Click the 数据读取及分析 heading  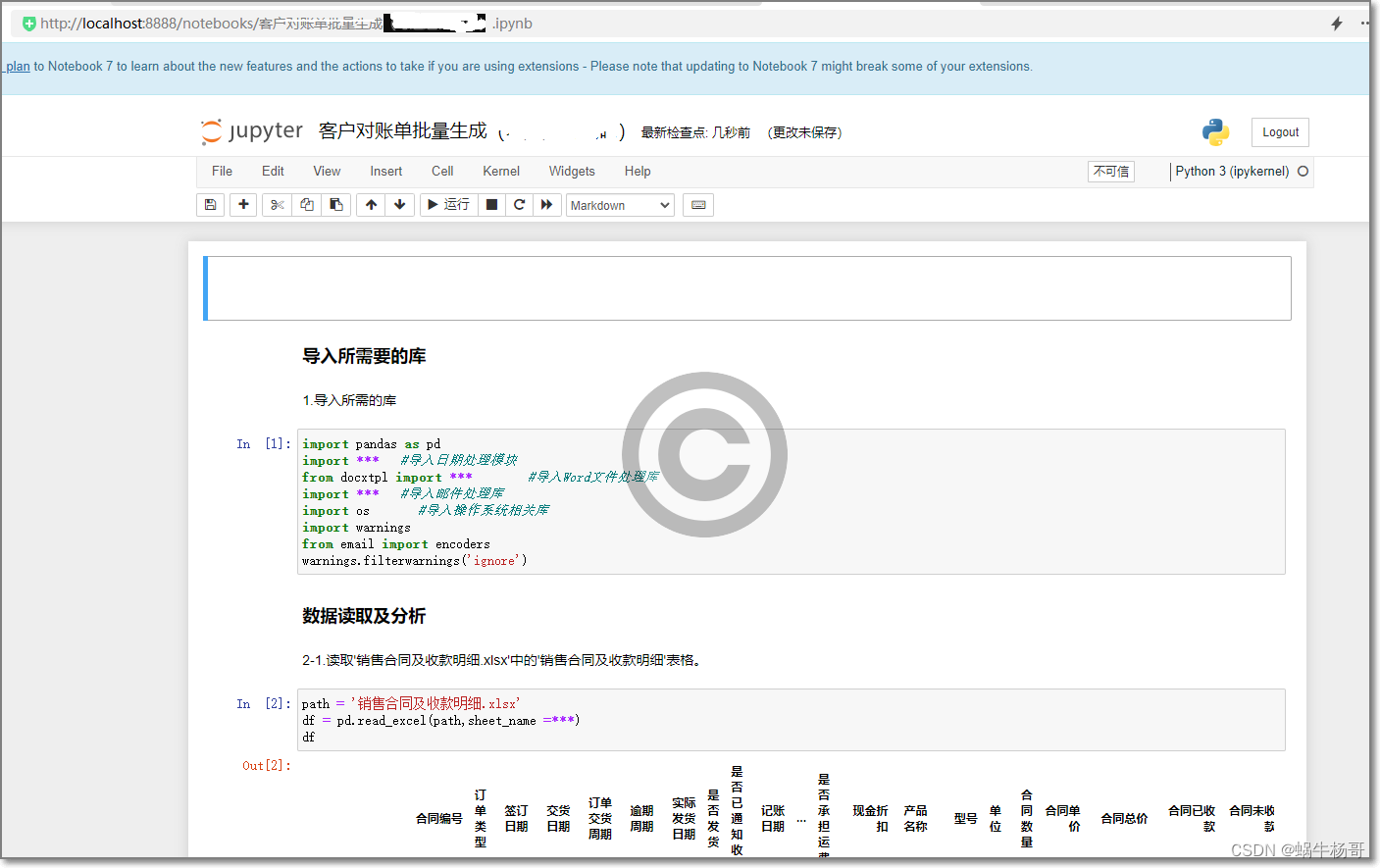[364, 616]
